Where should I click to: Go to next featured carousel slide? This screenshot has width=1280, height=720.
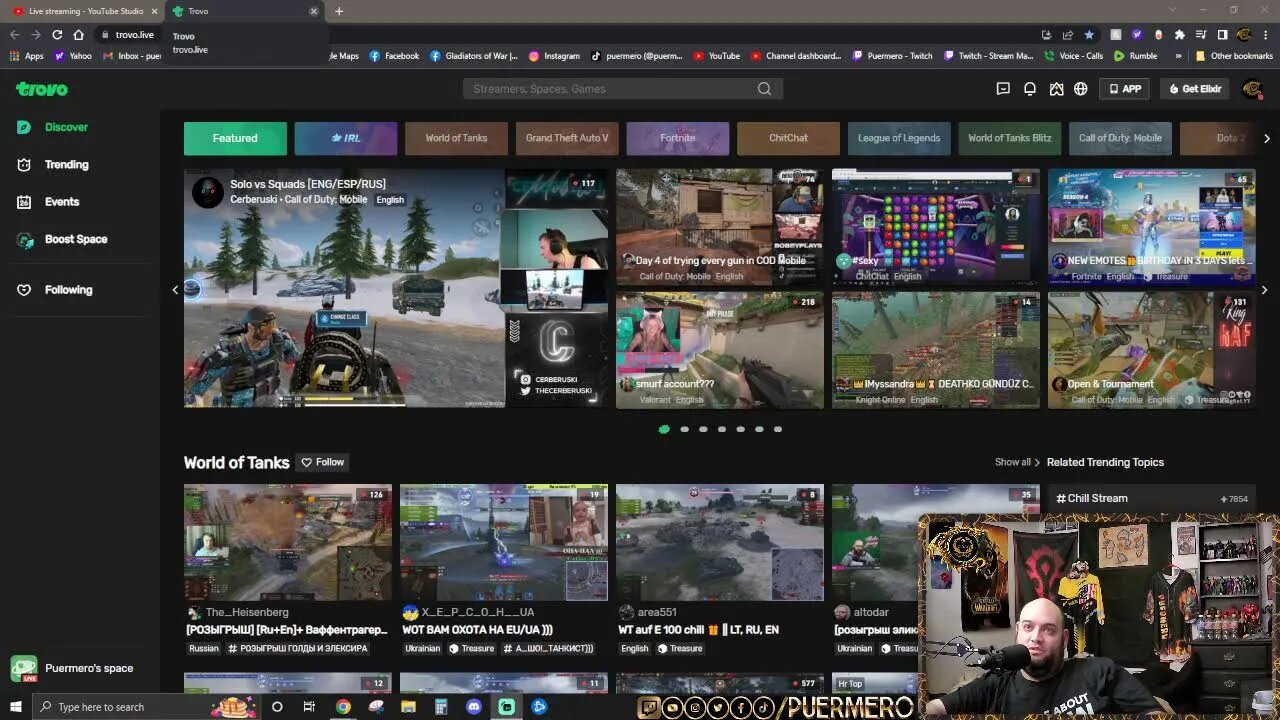tap(1266, 290)
